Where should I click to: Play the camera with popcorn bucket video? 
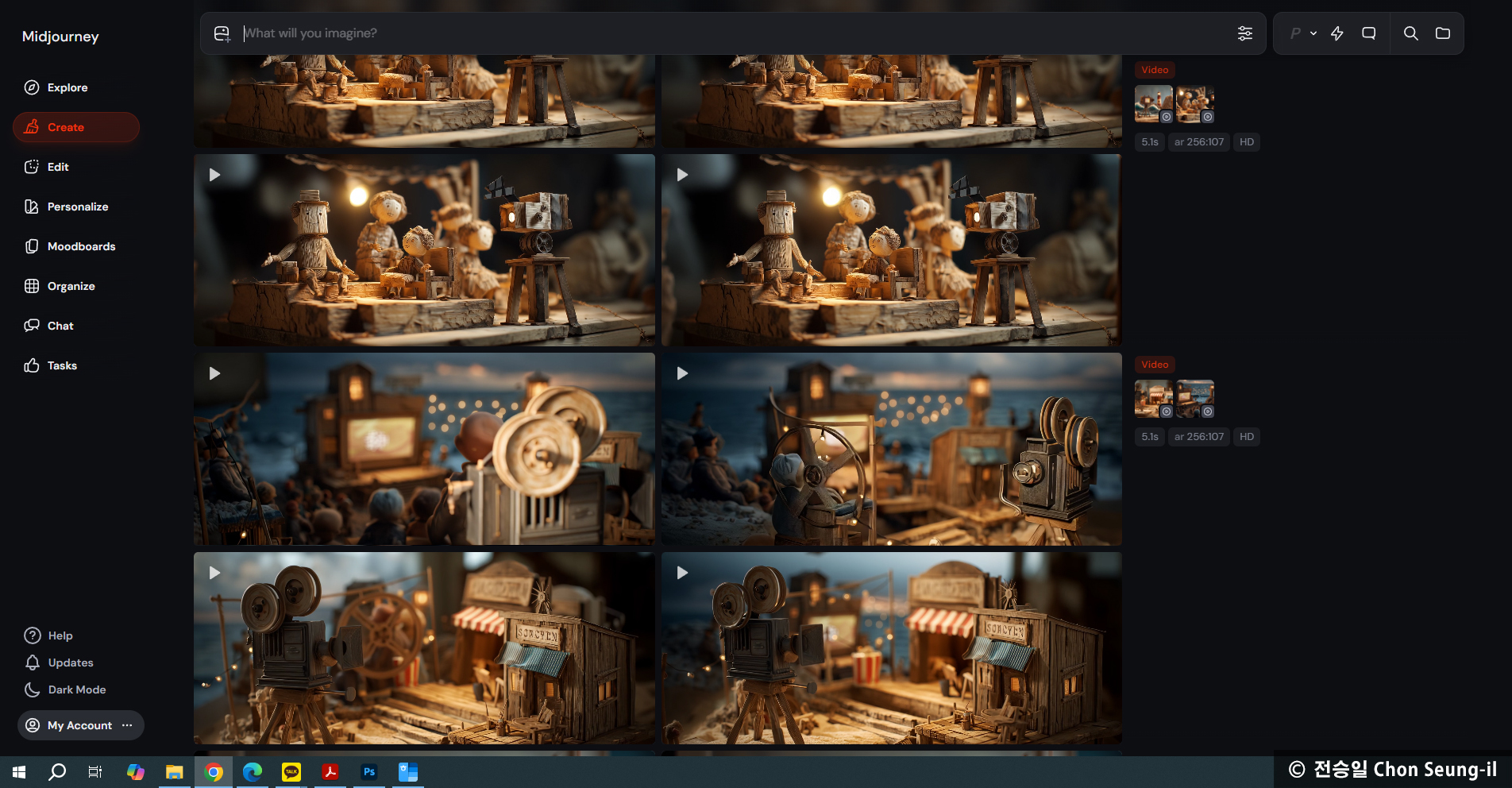coord(892,648)
